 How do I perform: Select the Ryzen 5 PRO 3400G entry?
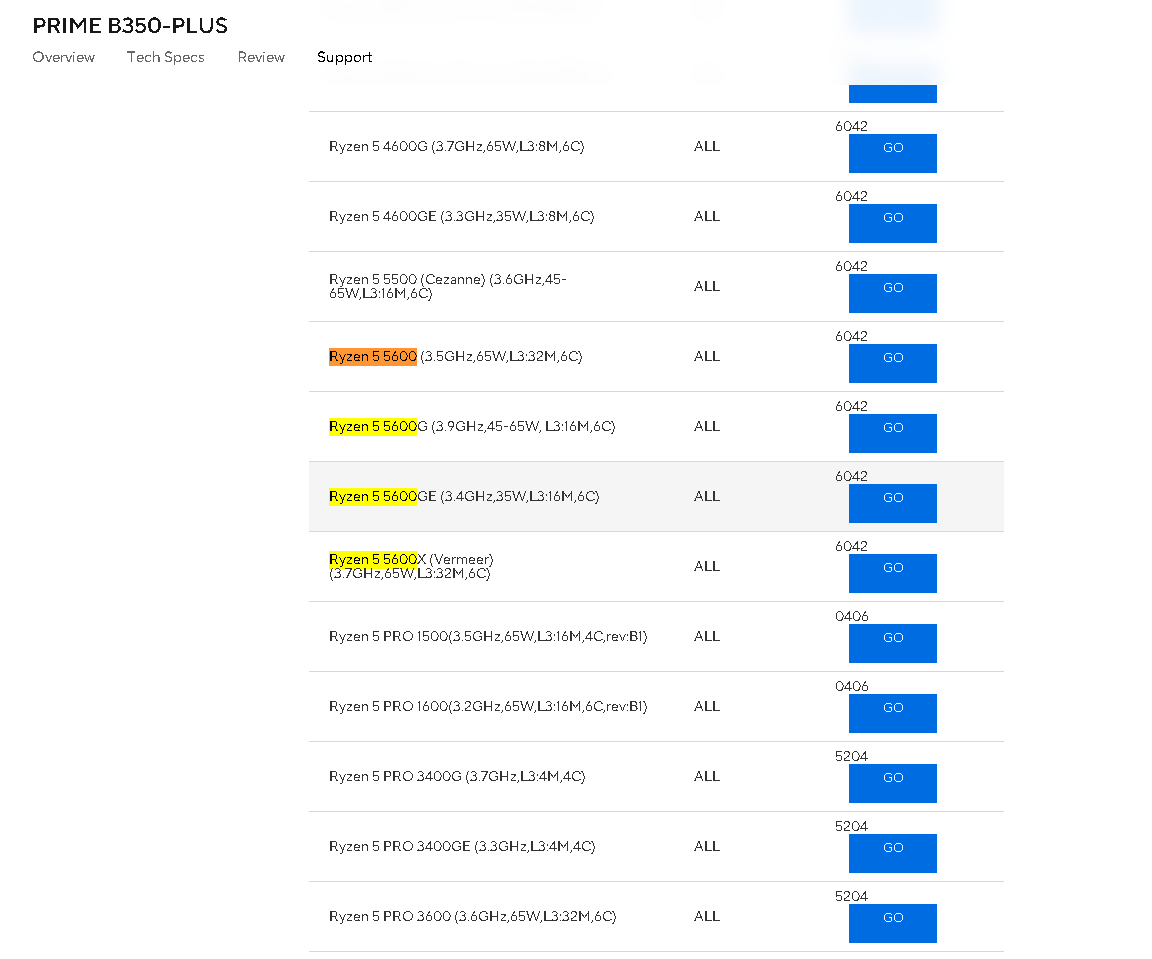[x=457, y=776]
